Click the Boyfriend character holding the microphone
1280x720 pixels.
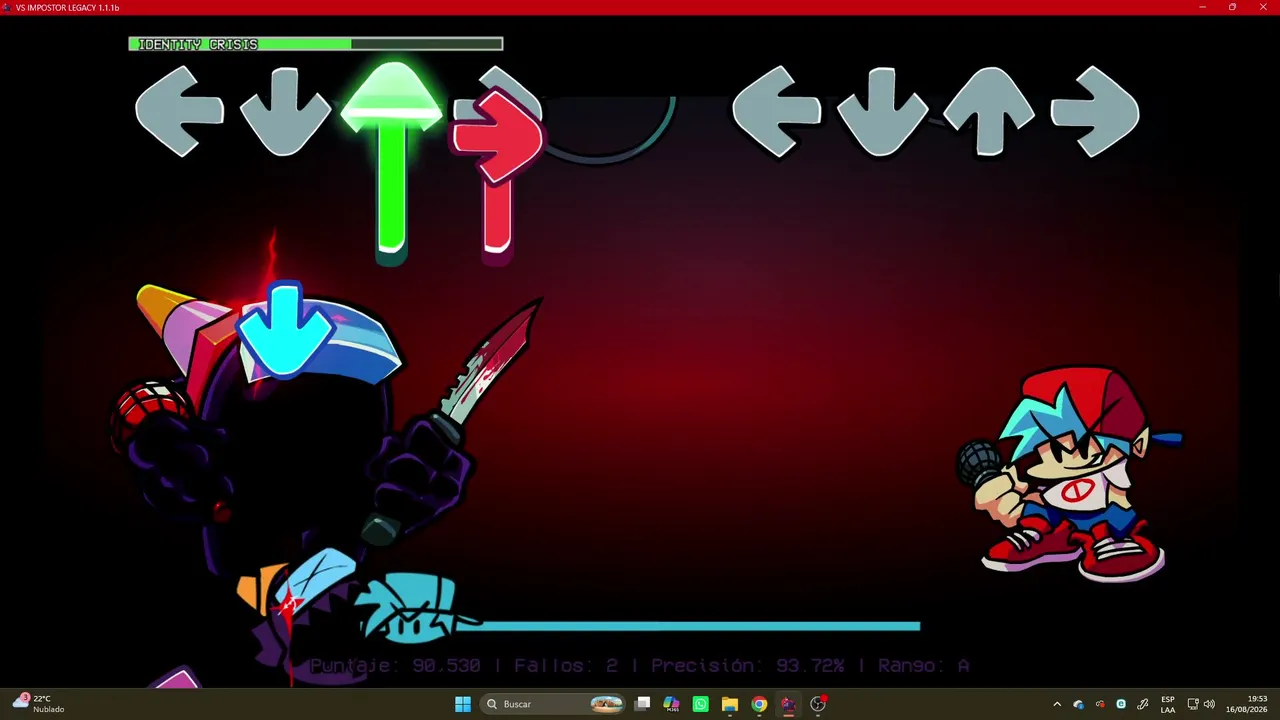tap(1068, 475)
